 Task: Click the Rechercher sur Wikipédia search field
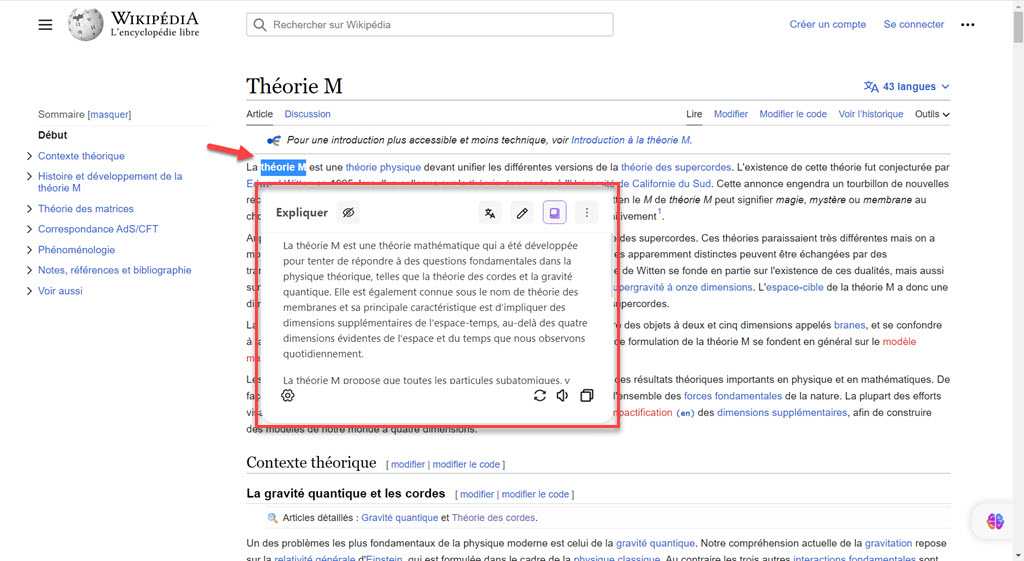(430, 25)
